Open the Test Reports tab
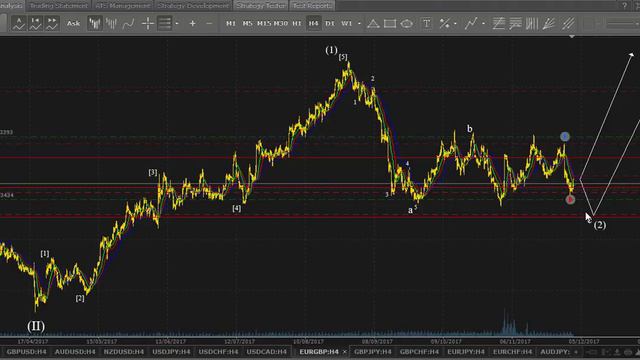The width and height of the screenshot is (640, 360). click(312, 5)
